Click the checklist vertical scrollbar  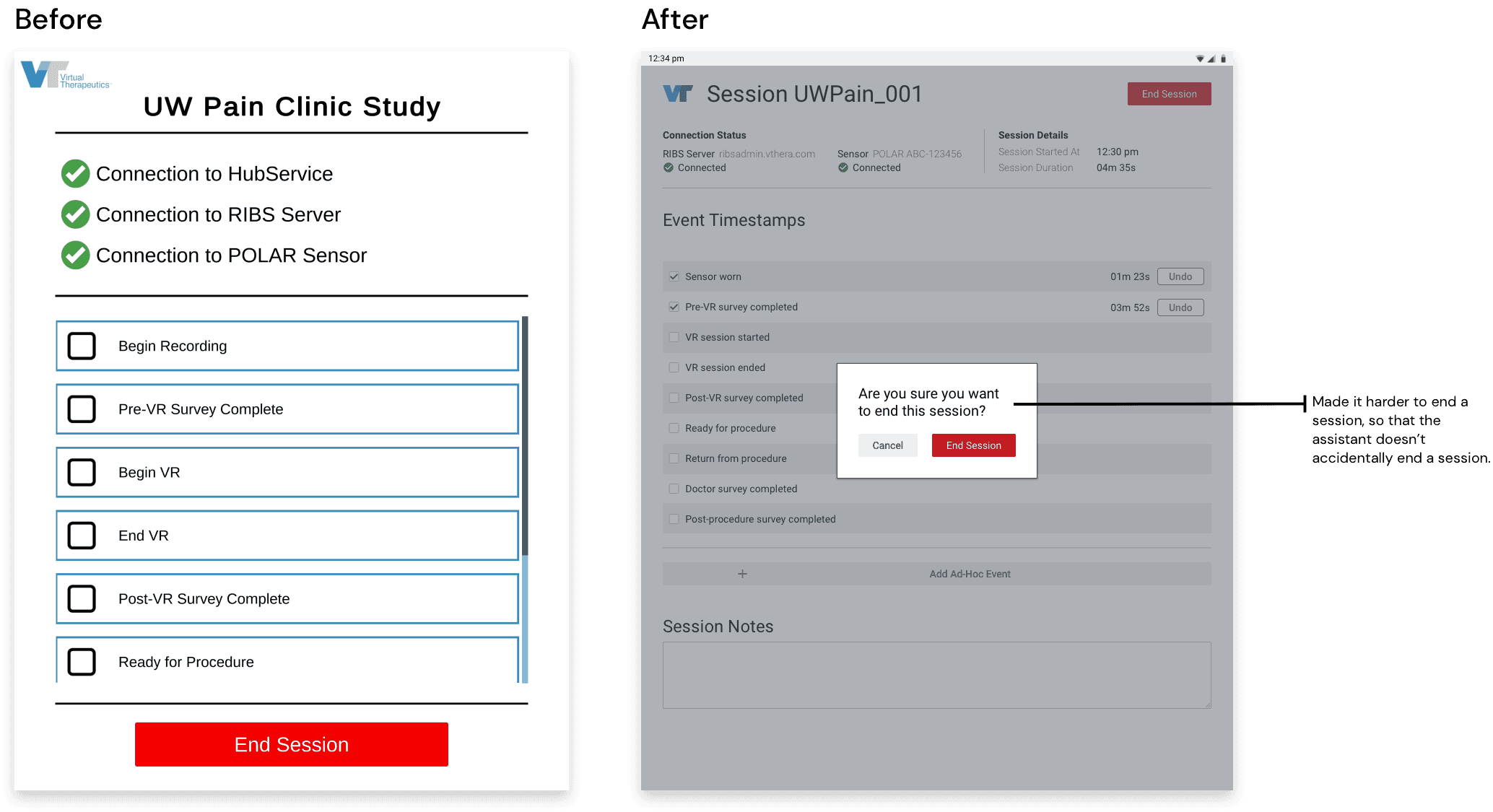click(x=525, y=433)
